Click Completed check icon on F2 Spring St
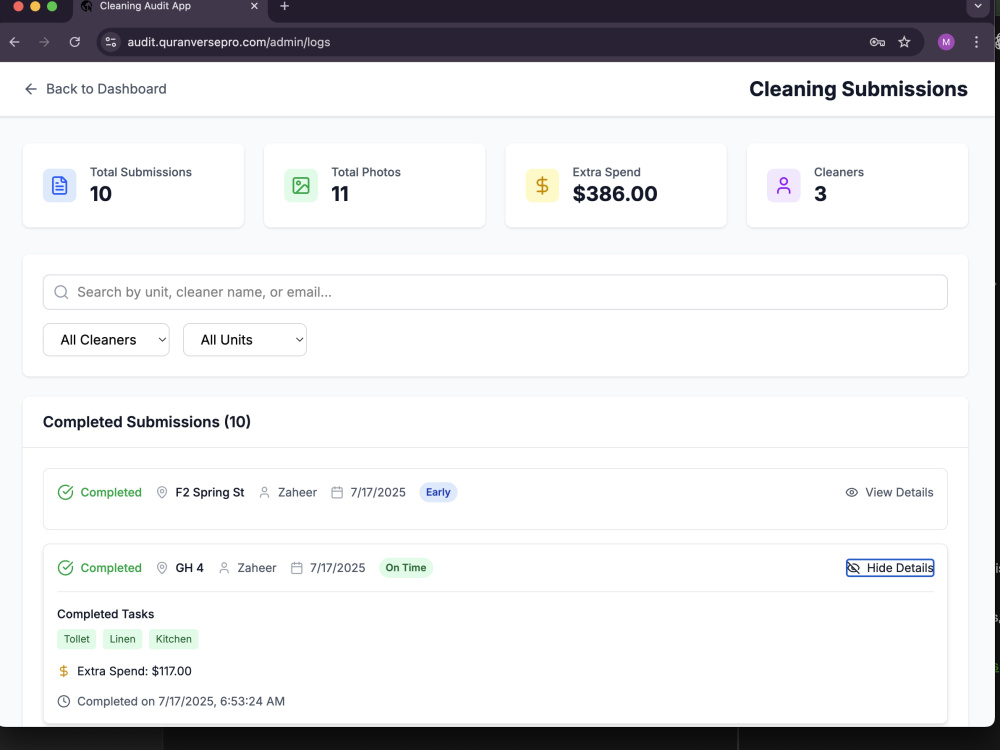This screenshot has height=750, width=1000. 65,492
